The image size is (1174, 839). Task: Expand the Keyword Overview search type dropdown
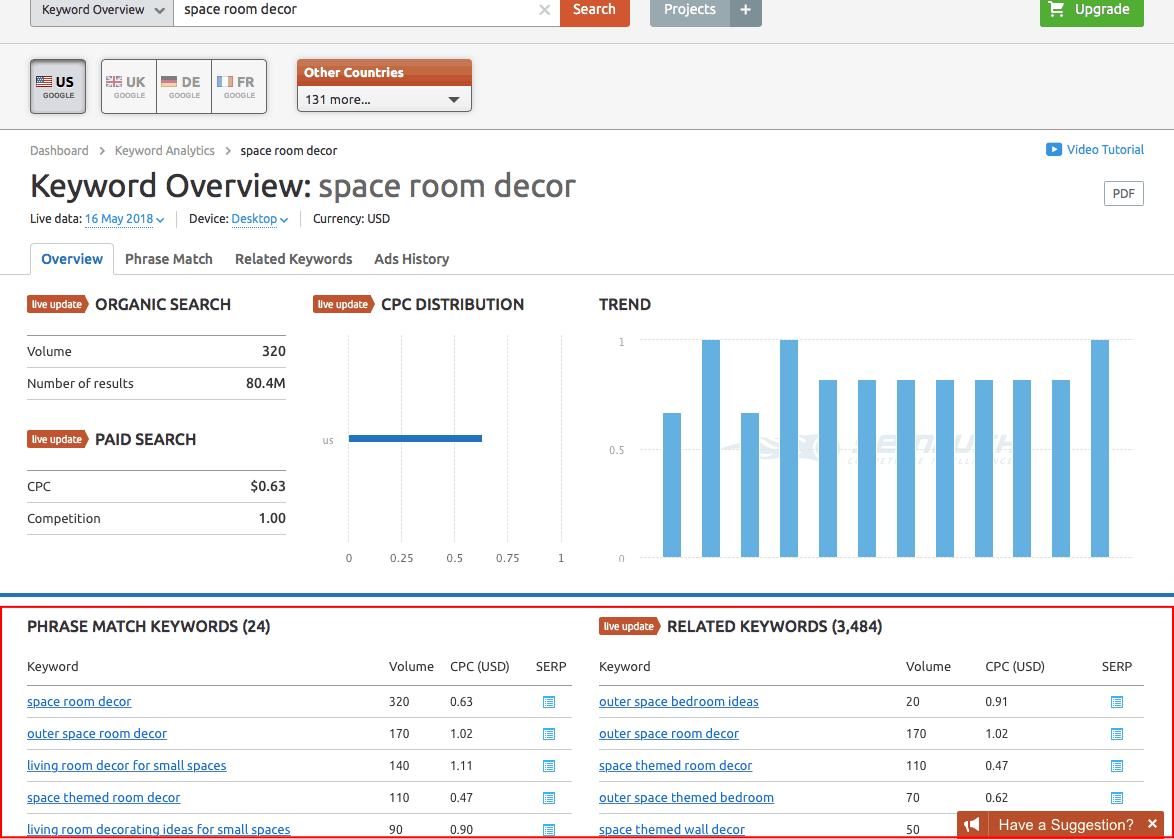coord(101,10)
